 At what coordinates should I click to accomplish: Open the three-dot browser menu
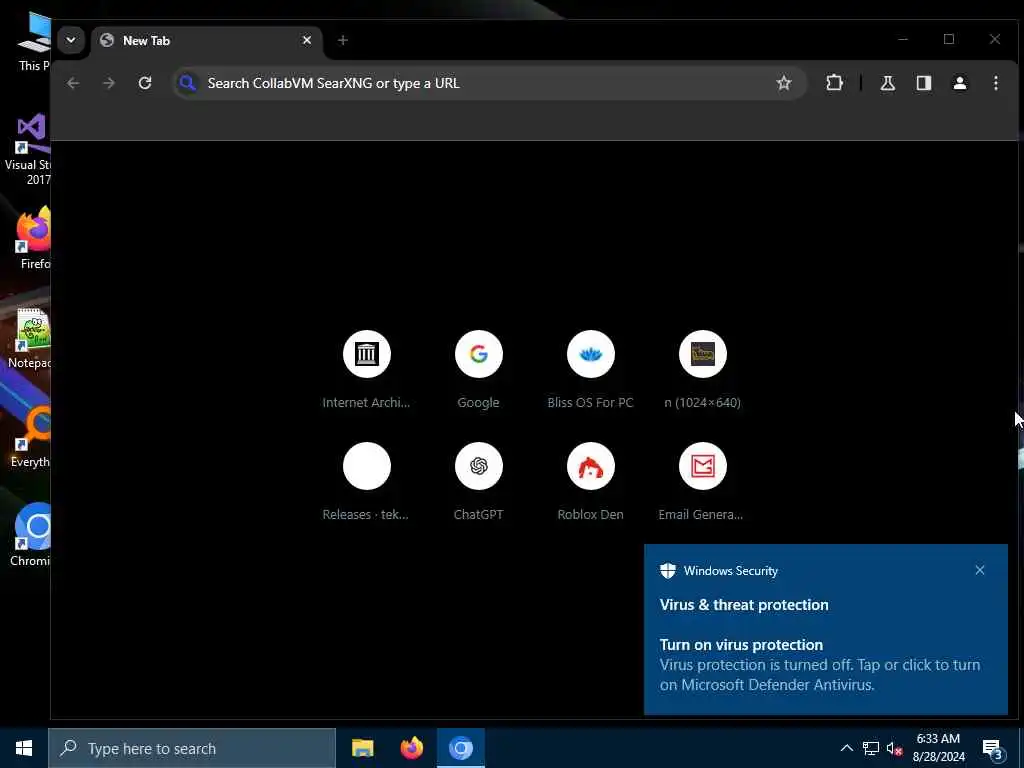[996, 83]
